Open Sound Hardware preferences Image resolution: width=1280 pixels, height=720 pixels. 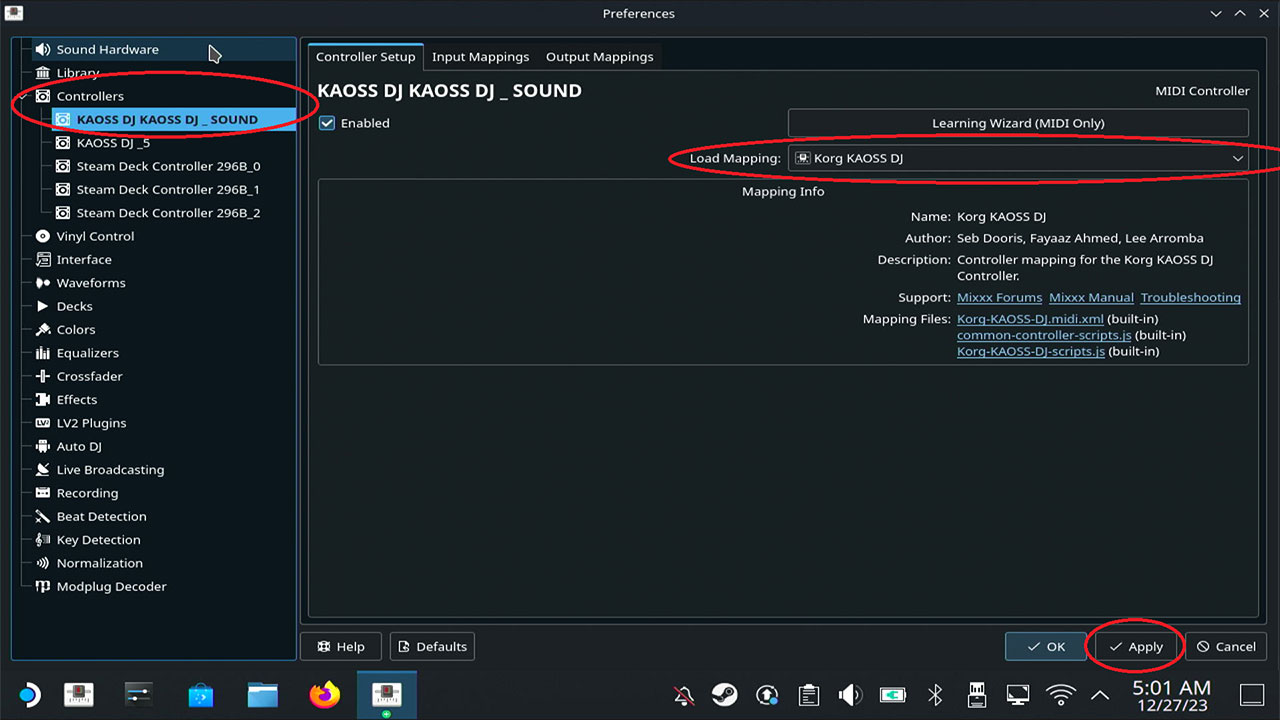click(x=107, y=49)
